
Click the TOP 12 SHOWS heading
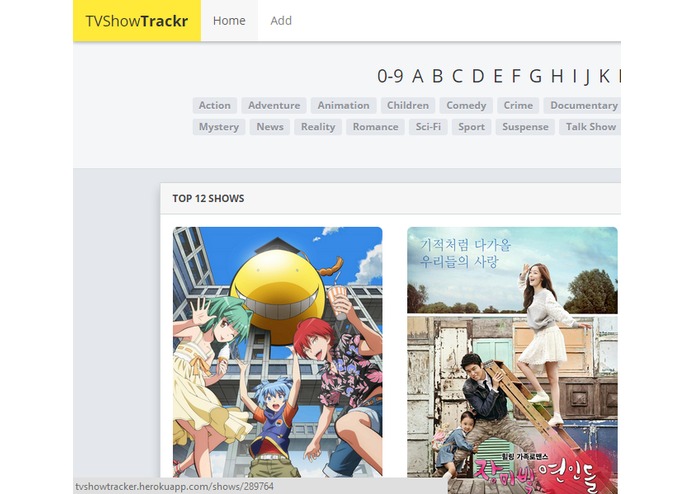(208, 198)
